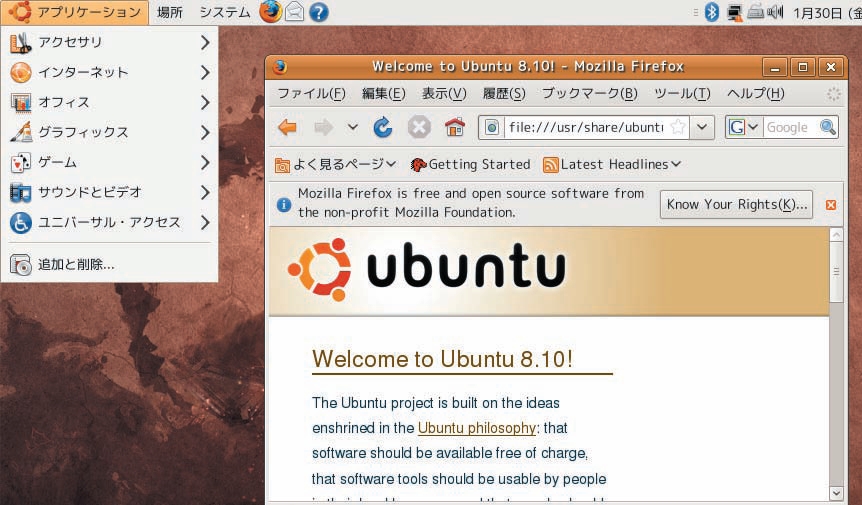Launch the mail client from top panel

pyautogui.click(x=295, y=12)
